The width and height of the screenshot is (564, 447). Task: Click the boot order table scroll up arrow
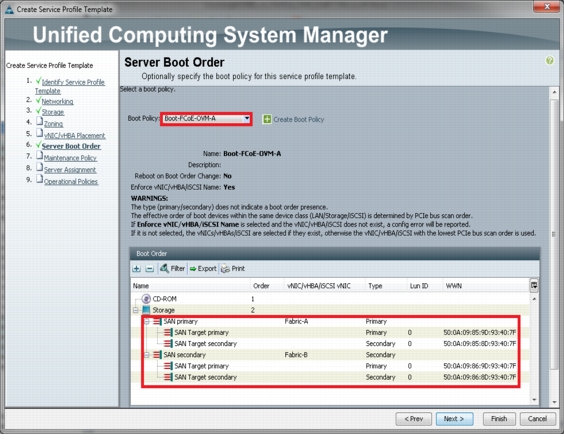coord(534,299)
